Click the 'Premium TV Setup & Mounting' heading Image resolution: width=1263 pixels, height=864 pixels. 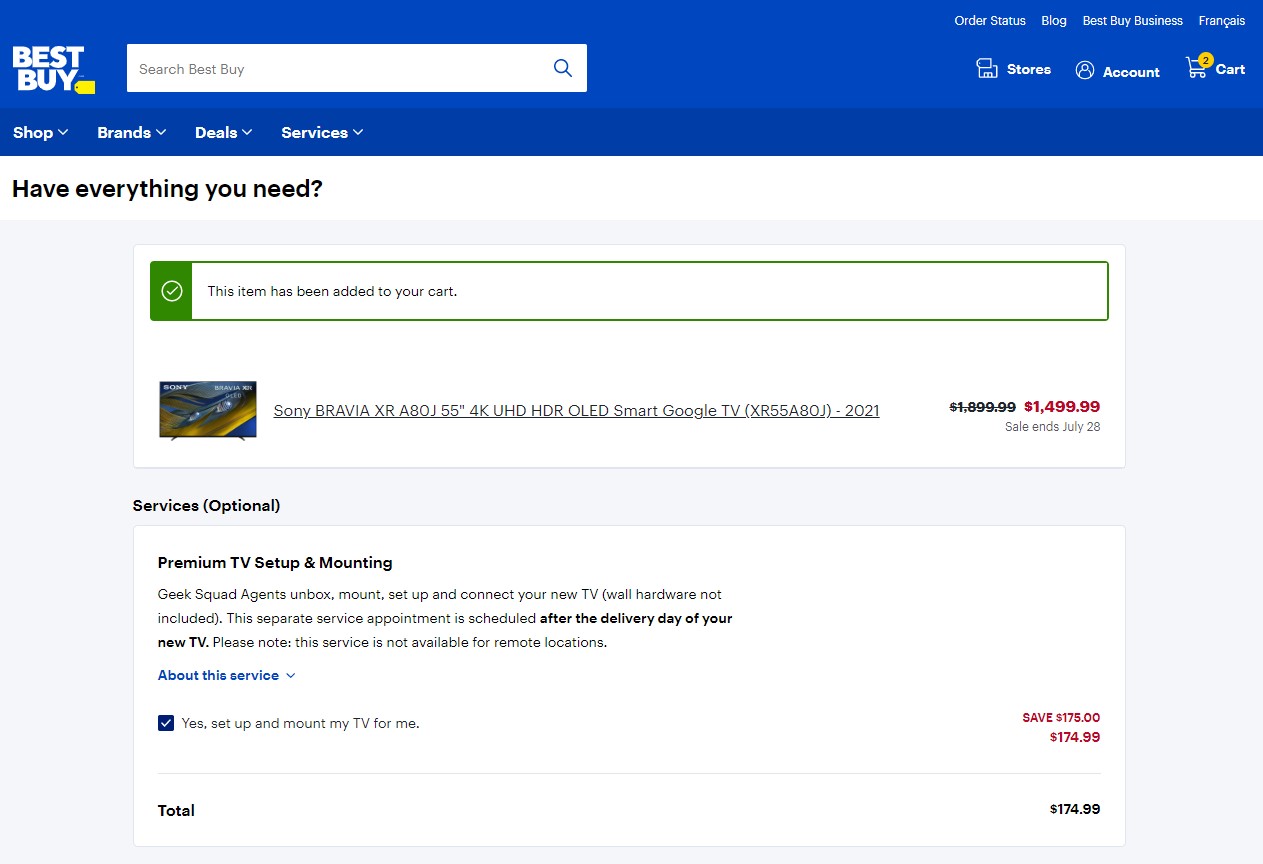[x=275, y=562]
